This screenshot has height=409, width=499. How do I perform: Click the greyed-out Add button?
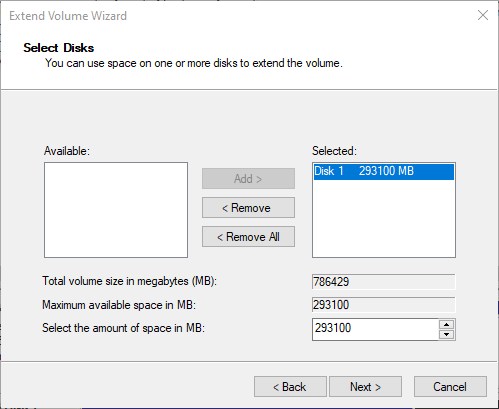click(x=248, y=179)
